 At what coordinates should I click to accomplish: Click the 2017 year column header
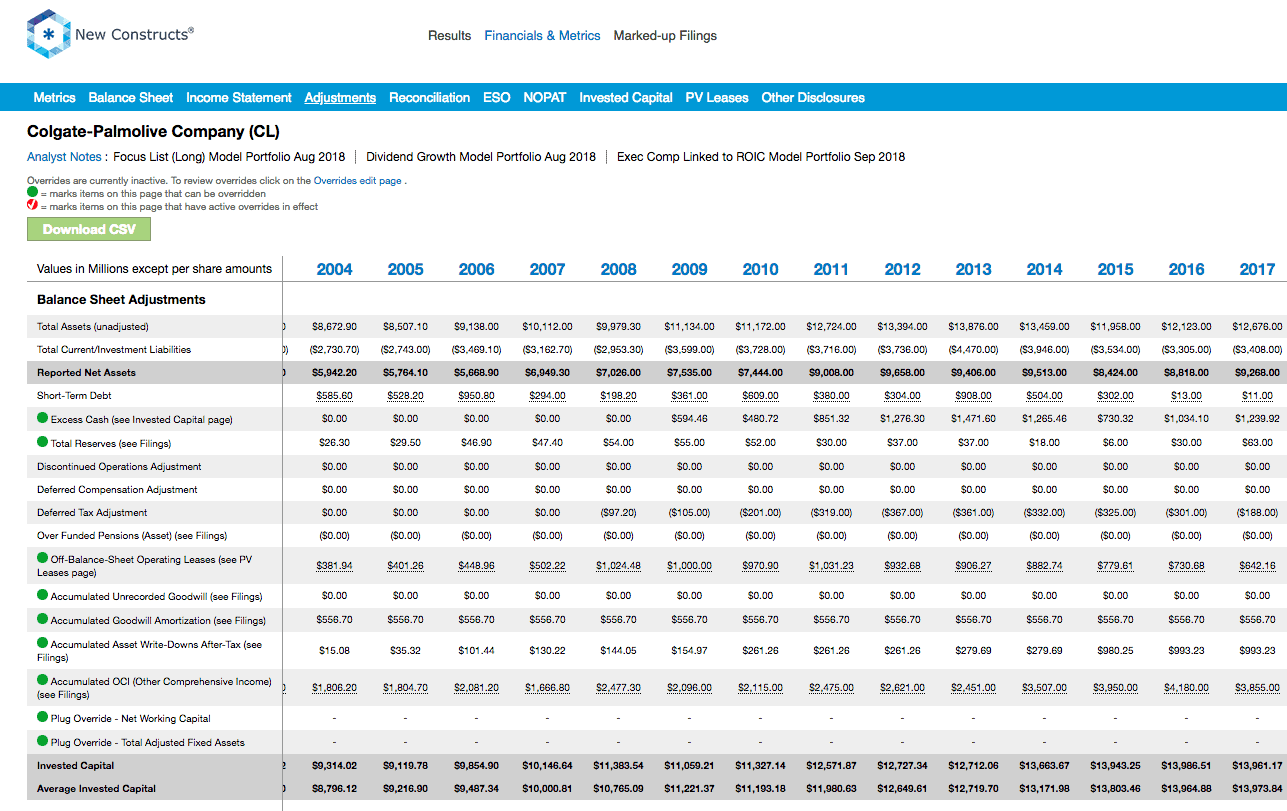[1257, 269]
